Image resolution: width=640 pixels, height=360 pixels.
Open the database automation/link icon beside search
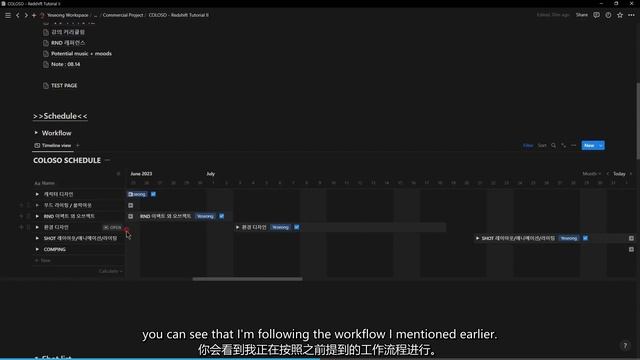tap(563, 145)
